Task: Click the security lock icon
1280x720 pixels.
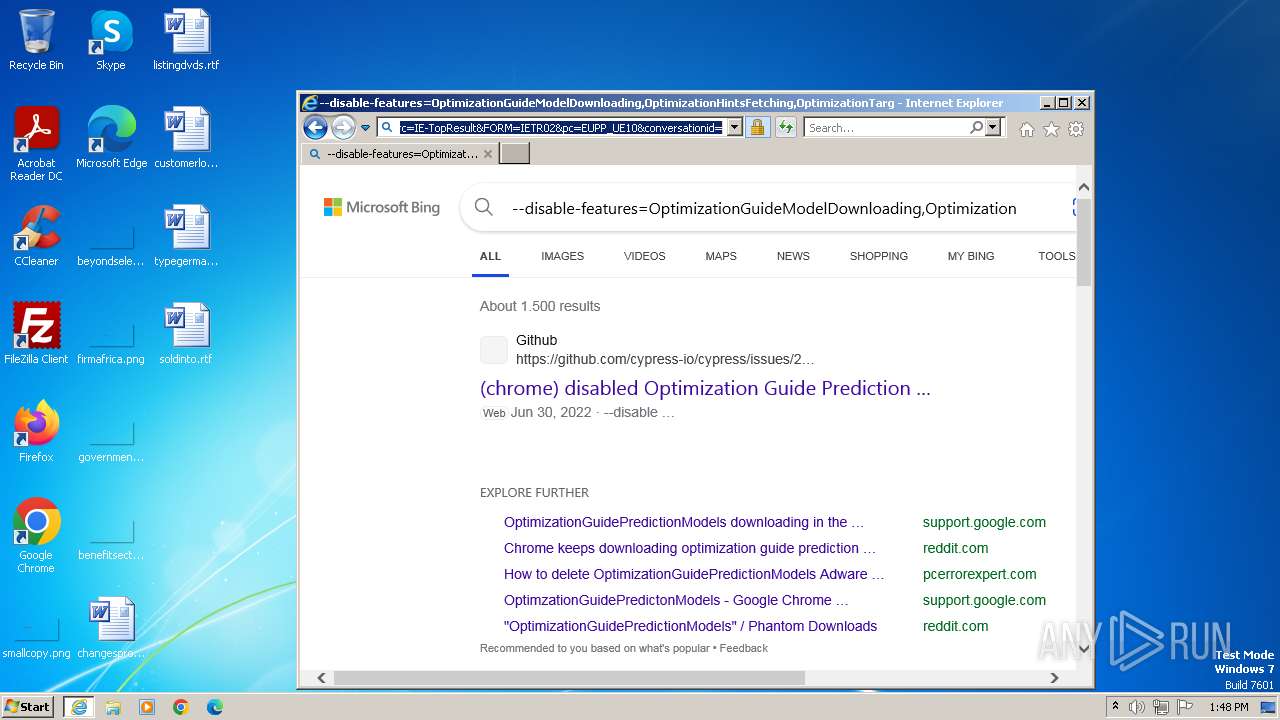Action: pos(757,128)
